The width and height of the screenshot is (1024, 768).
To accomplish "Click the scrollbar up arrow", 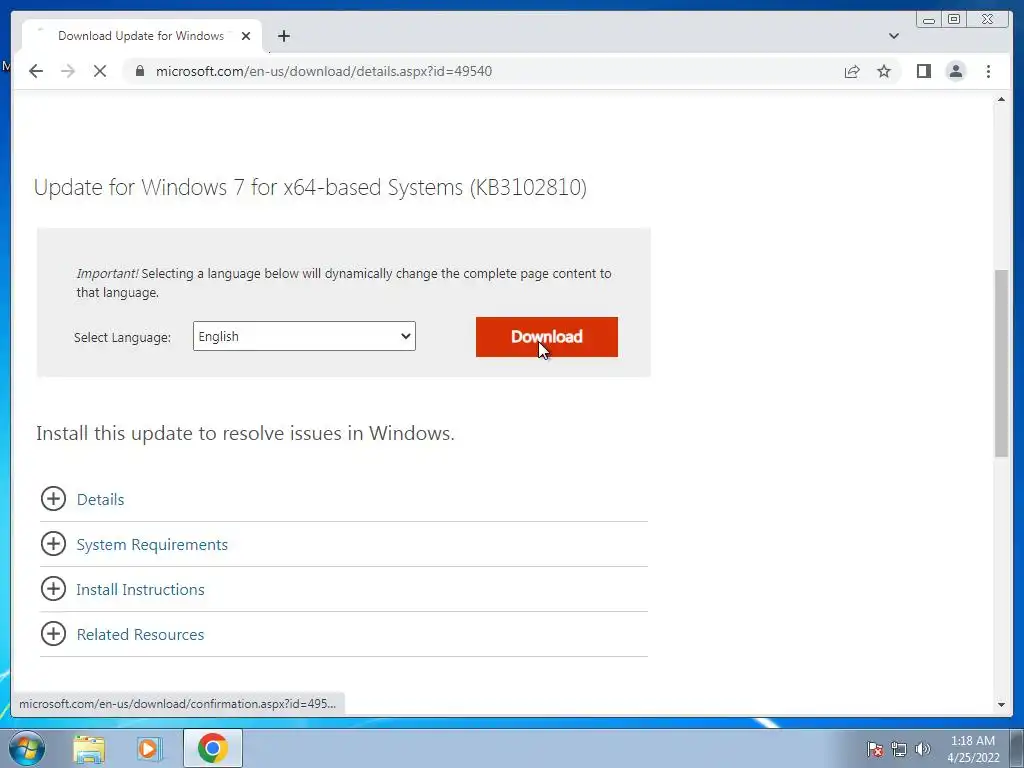I will tap(1001, 100).
